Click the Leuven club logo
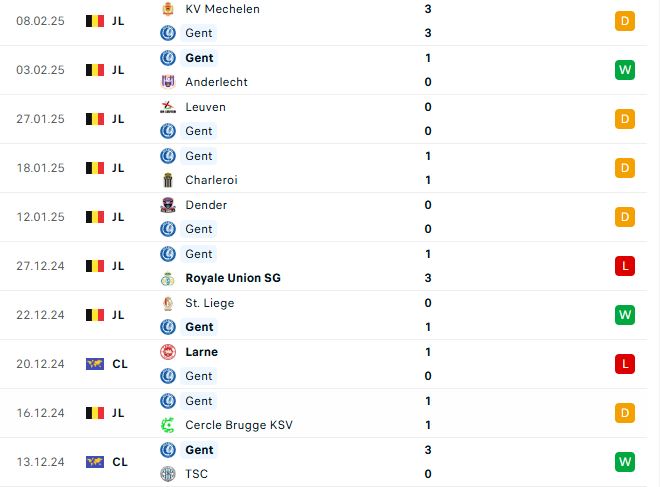660x487 pixels. pyautogui.click(x=168, y=107)
